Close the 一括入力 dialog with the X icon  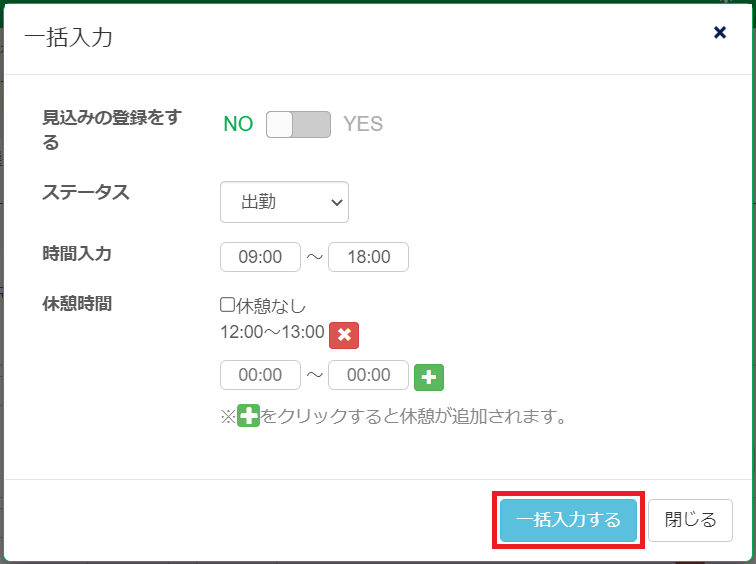coord(719,33)
